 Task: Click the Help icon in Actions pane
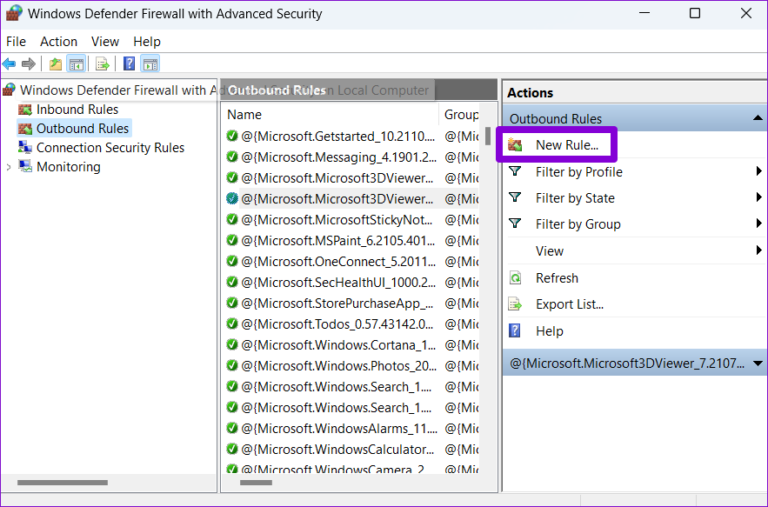pyautogui.click(x=515, y=331)
